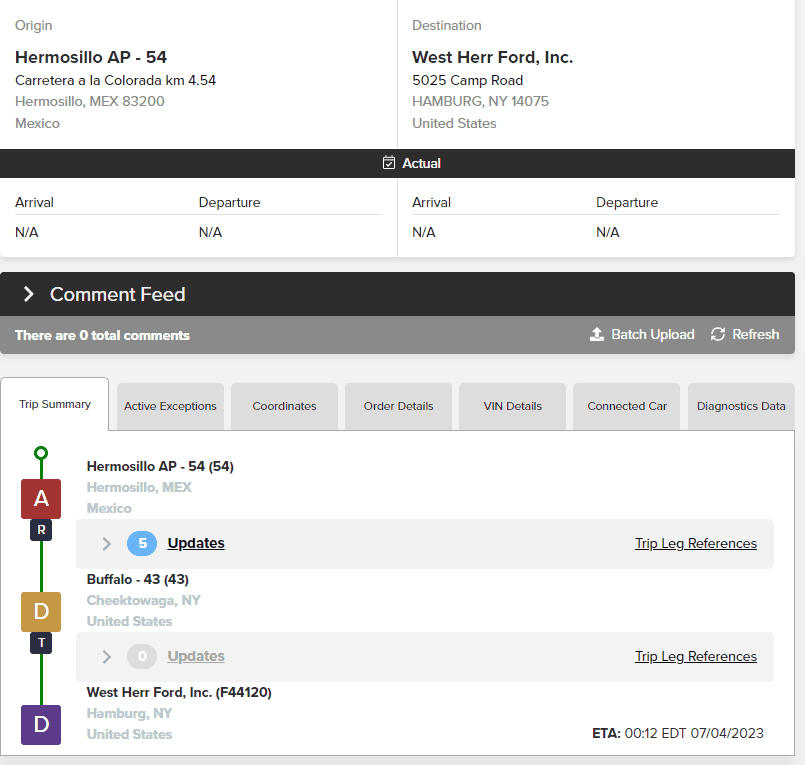Expand updates chevron for Buffalo leg
The image size is (805, 765).
click(x=106, y=657)
